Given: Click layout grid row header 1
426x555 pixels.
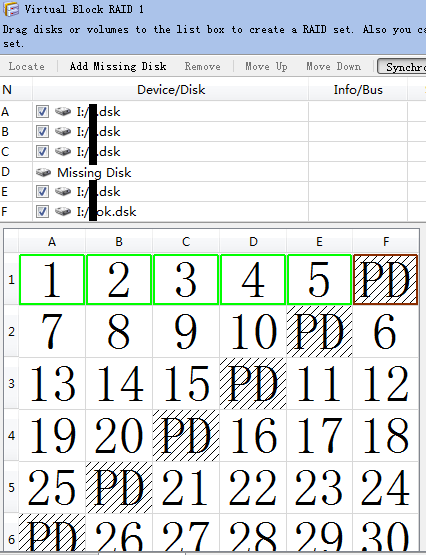Looking at the screenshot, I should [x=11, y=280].
